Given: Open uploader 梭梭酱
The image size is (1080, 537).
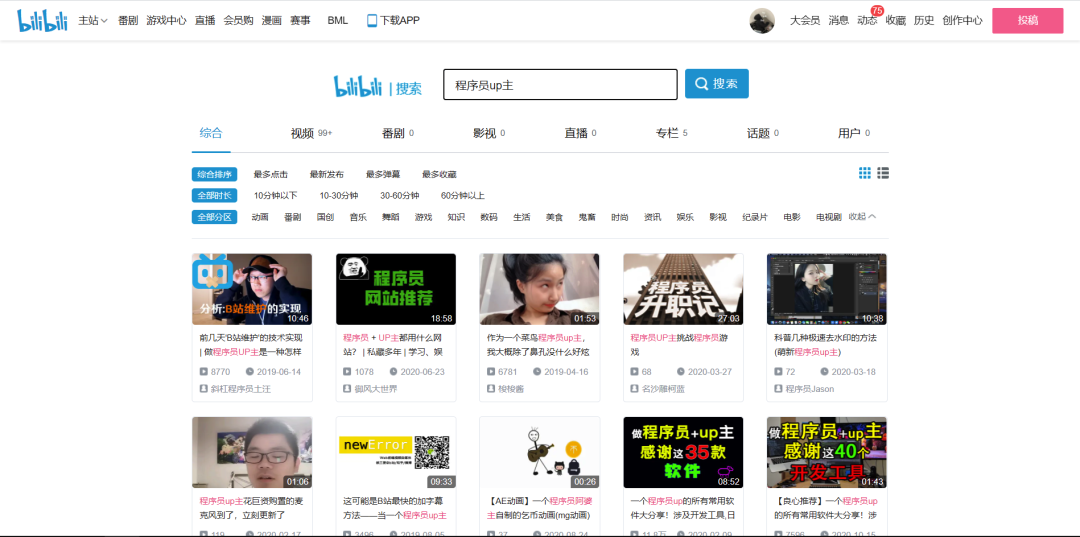Looking at the screenshot, I should tap(511, 389).
